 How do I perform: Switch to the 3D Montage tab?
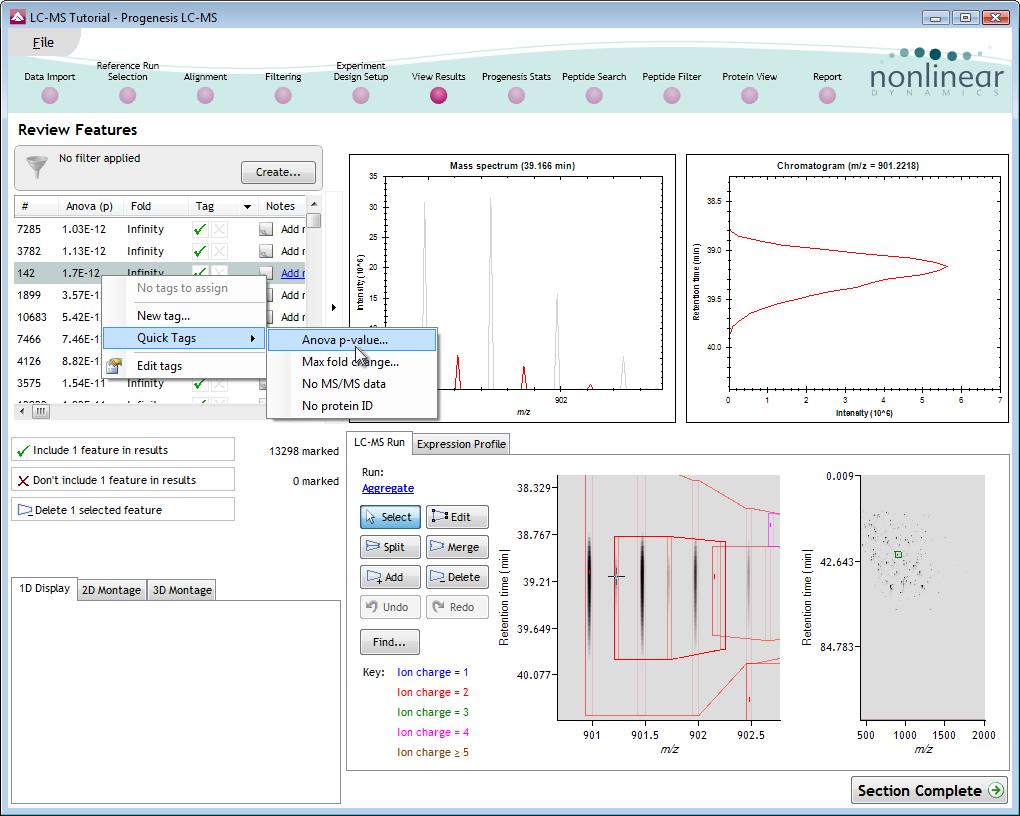tap(182, 590)
